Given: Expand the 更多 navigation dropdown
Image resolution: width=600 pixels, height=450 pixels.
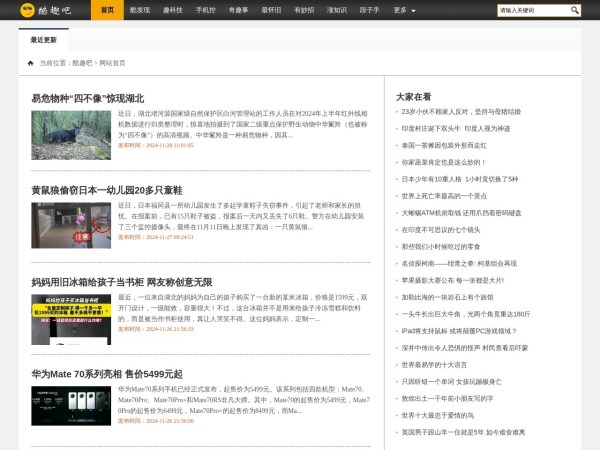Looking at the screenshot, I should (404, 10).
